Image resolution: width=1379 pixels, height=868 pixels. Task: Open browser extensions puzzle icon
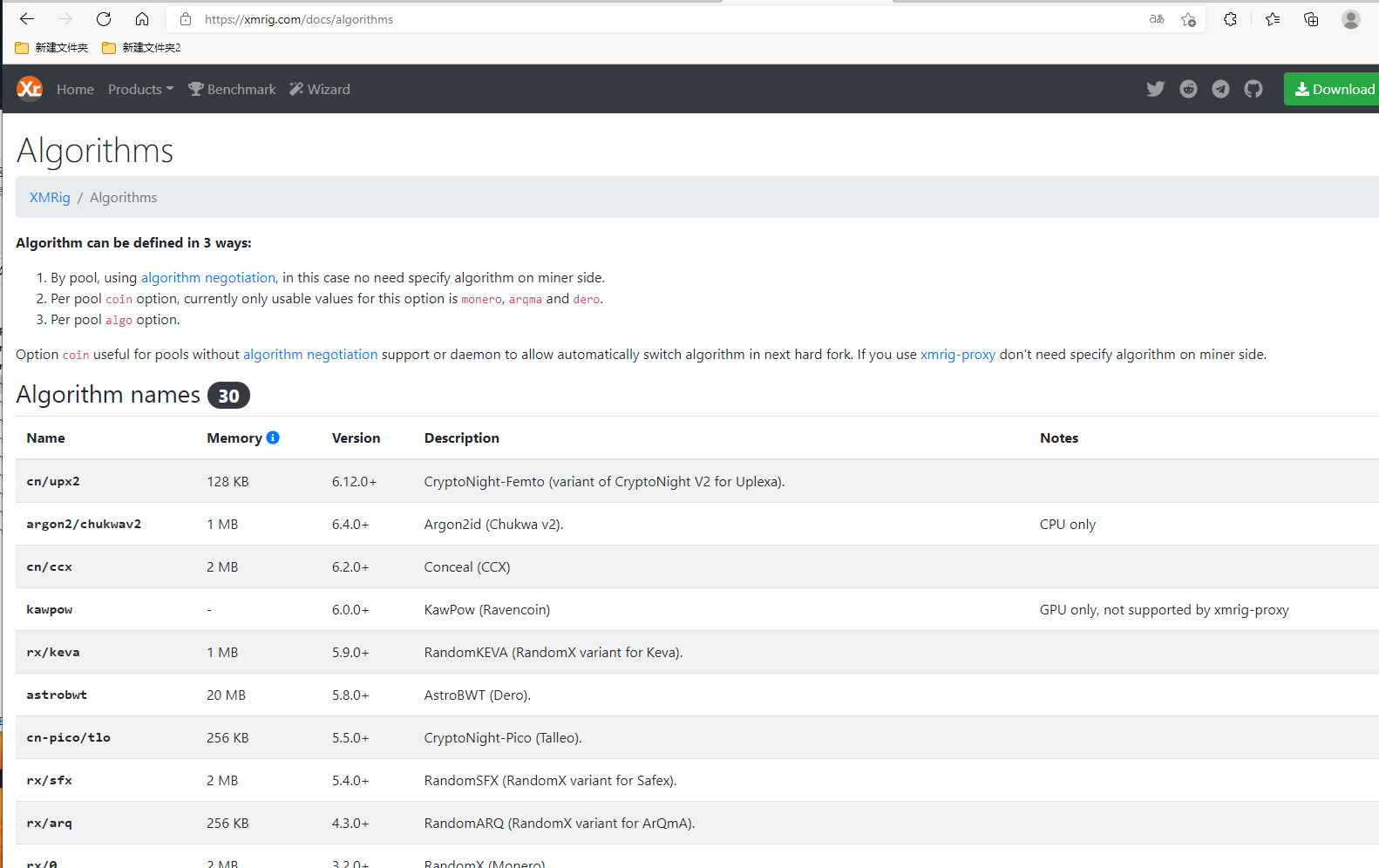click(1230, 19)
